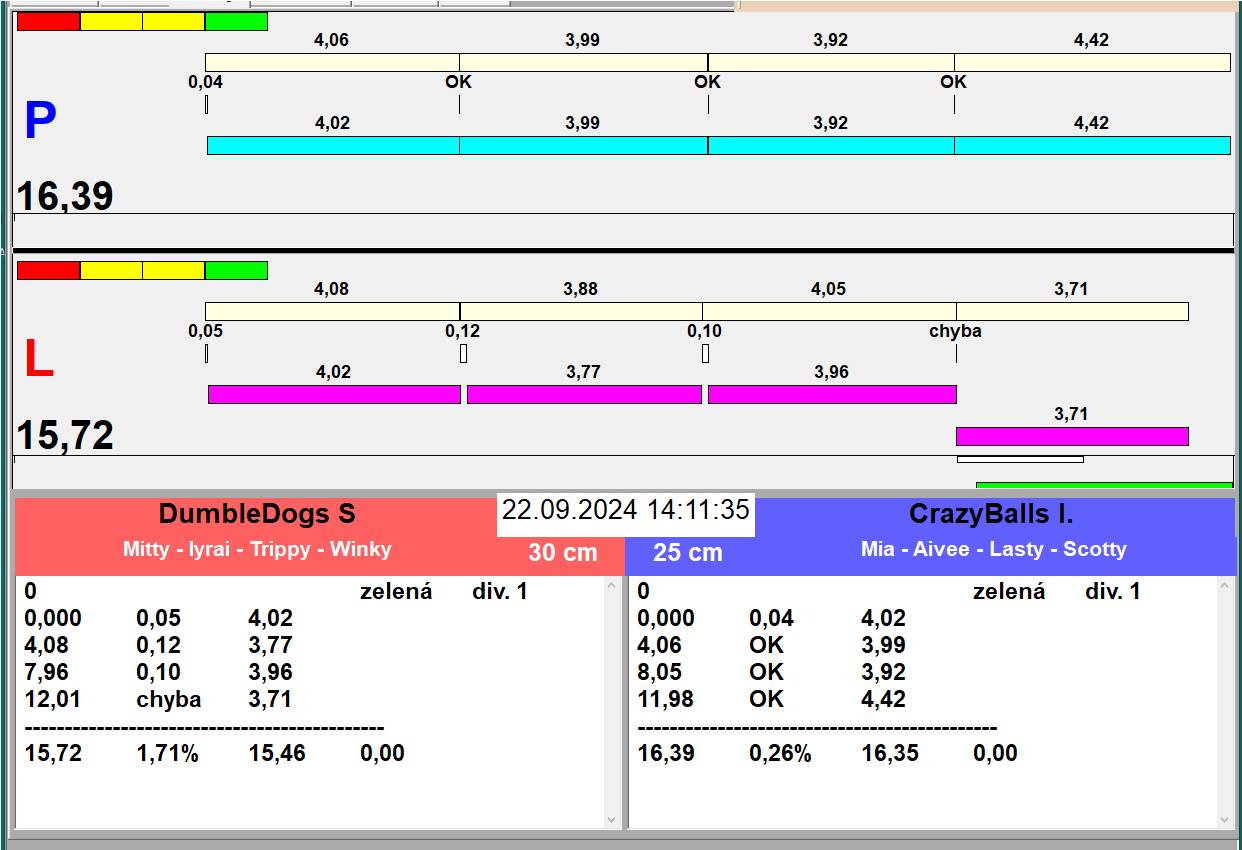Click the Mia - Aivee - Lasty - Scotty roster
Image resolution: width=1242 pixels, height=850 pixels.
pyautogui.click(x=994, y=549)
